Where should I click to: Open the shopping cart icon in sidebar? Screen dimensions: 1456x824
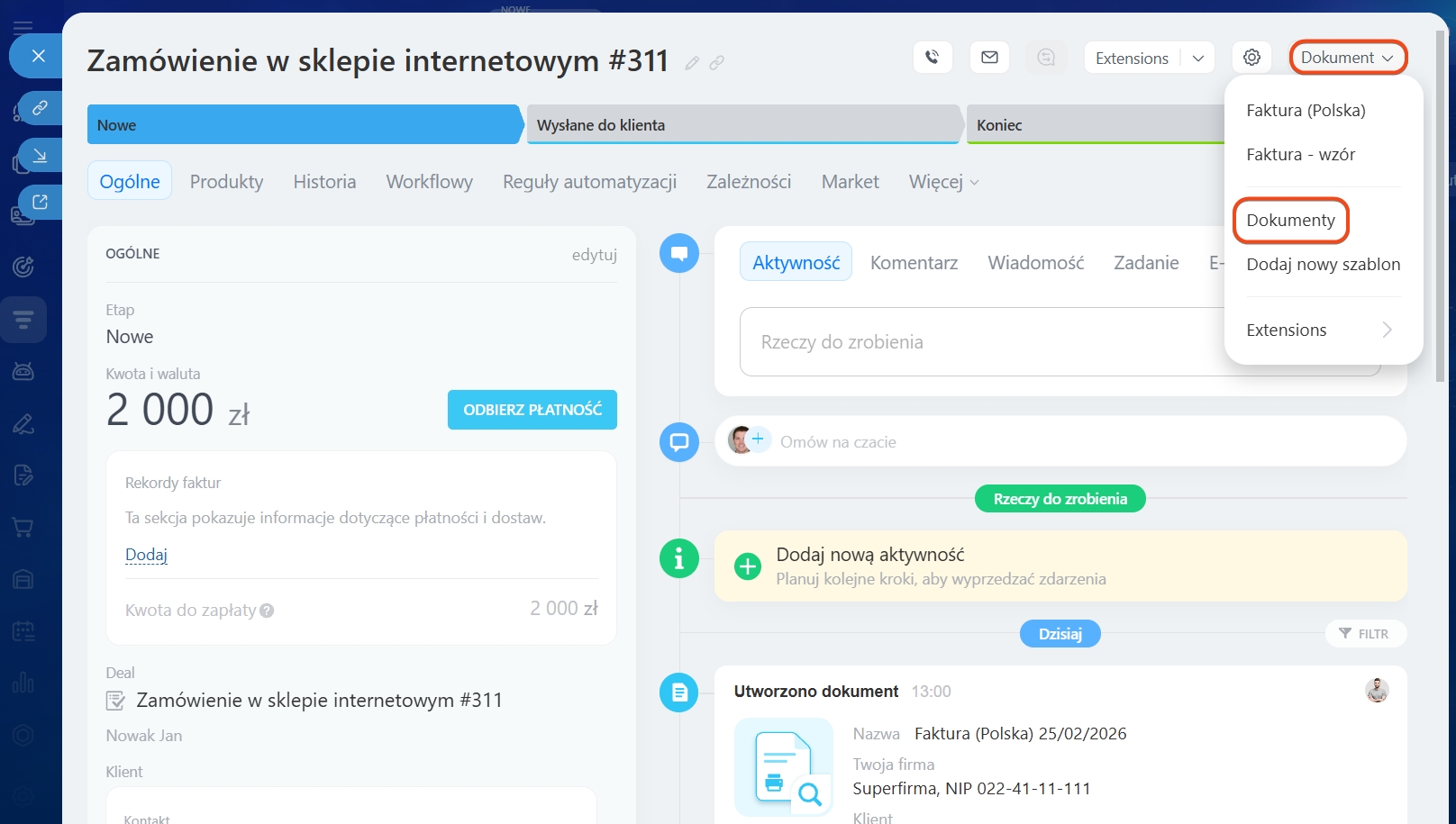[23, 528]
